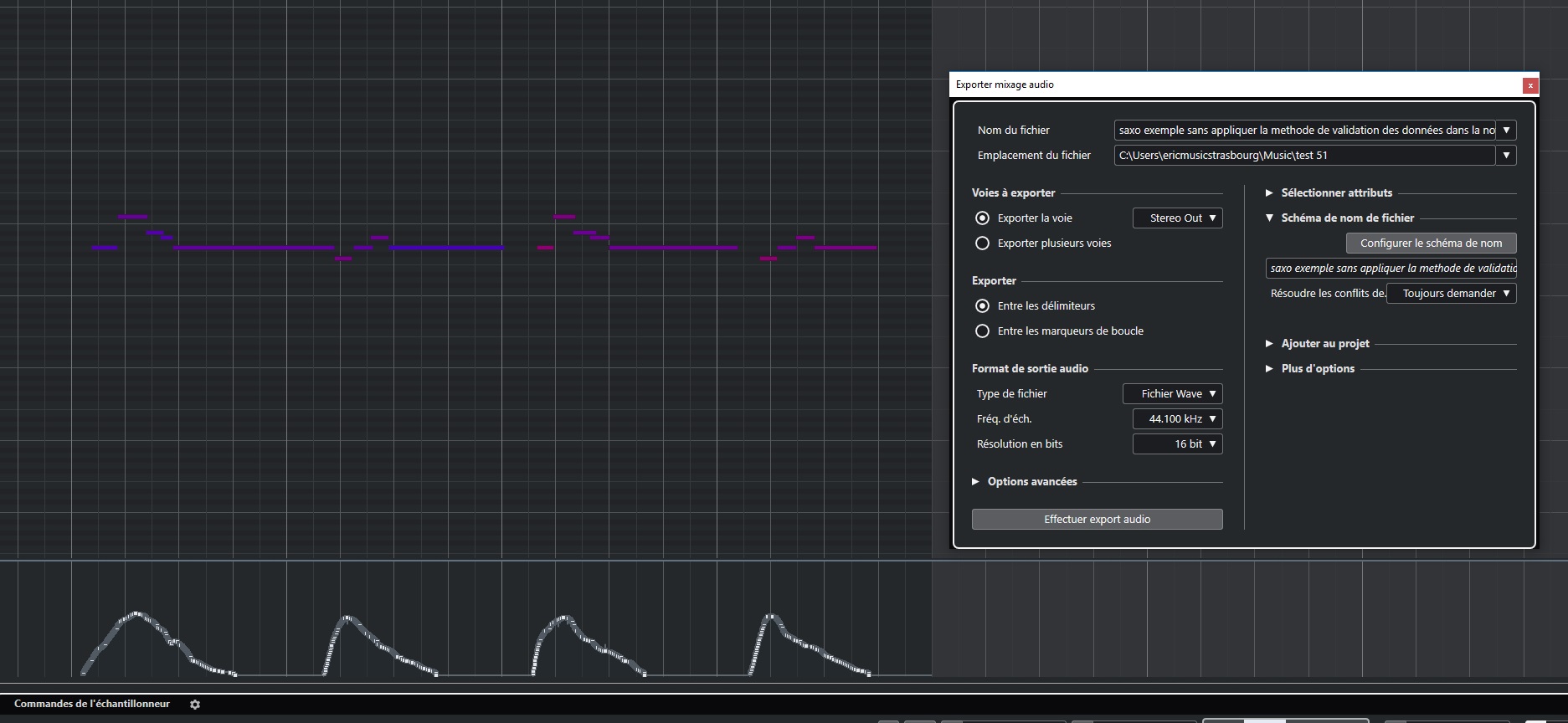Expand the Sélectionner attributs section

tap(1269, 193)
